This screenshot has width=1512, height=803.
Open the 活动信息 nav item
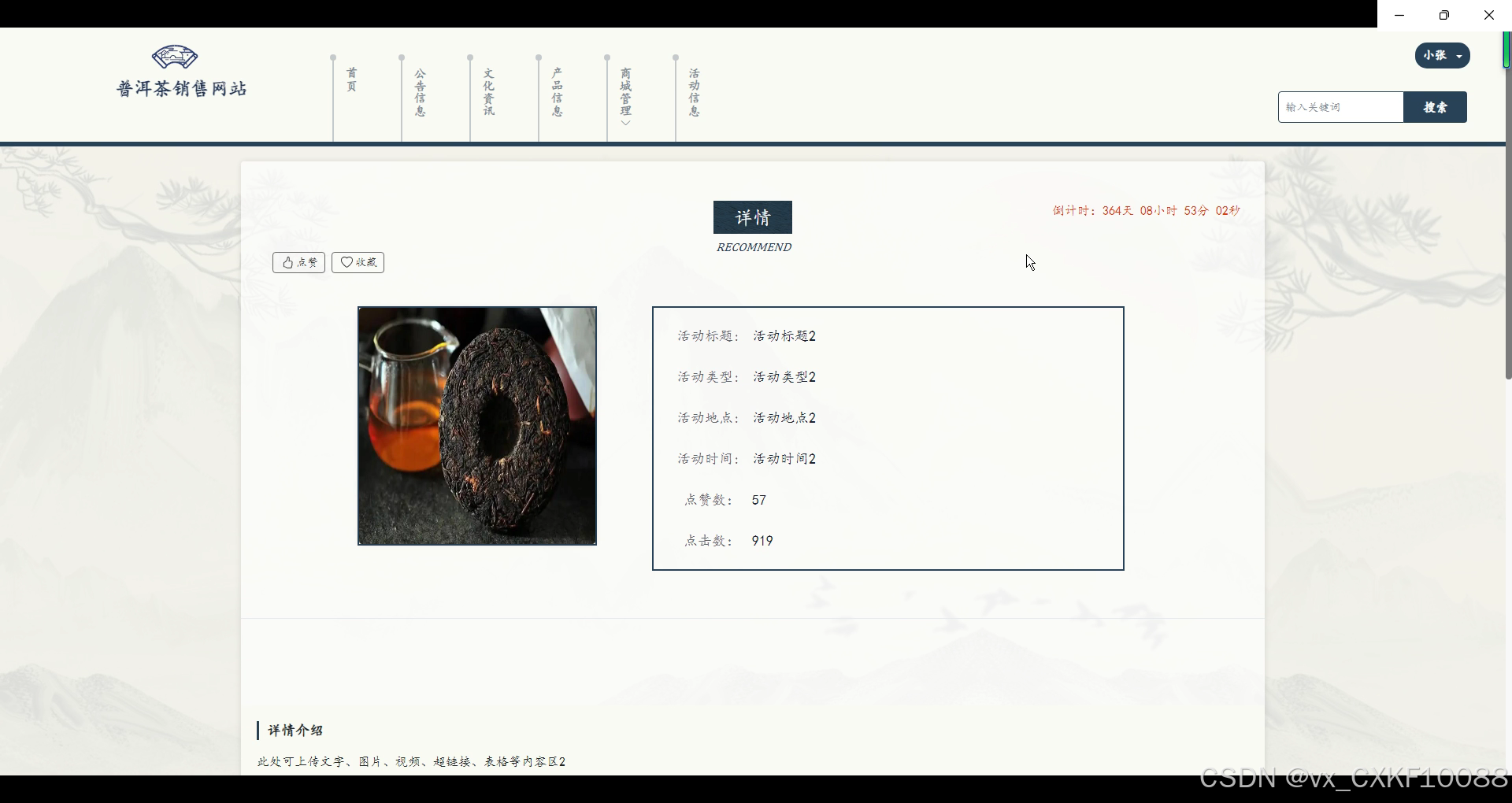click(x=695, y=92)
